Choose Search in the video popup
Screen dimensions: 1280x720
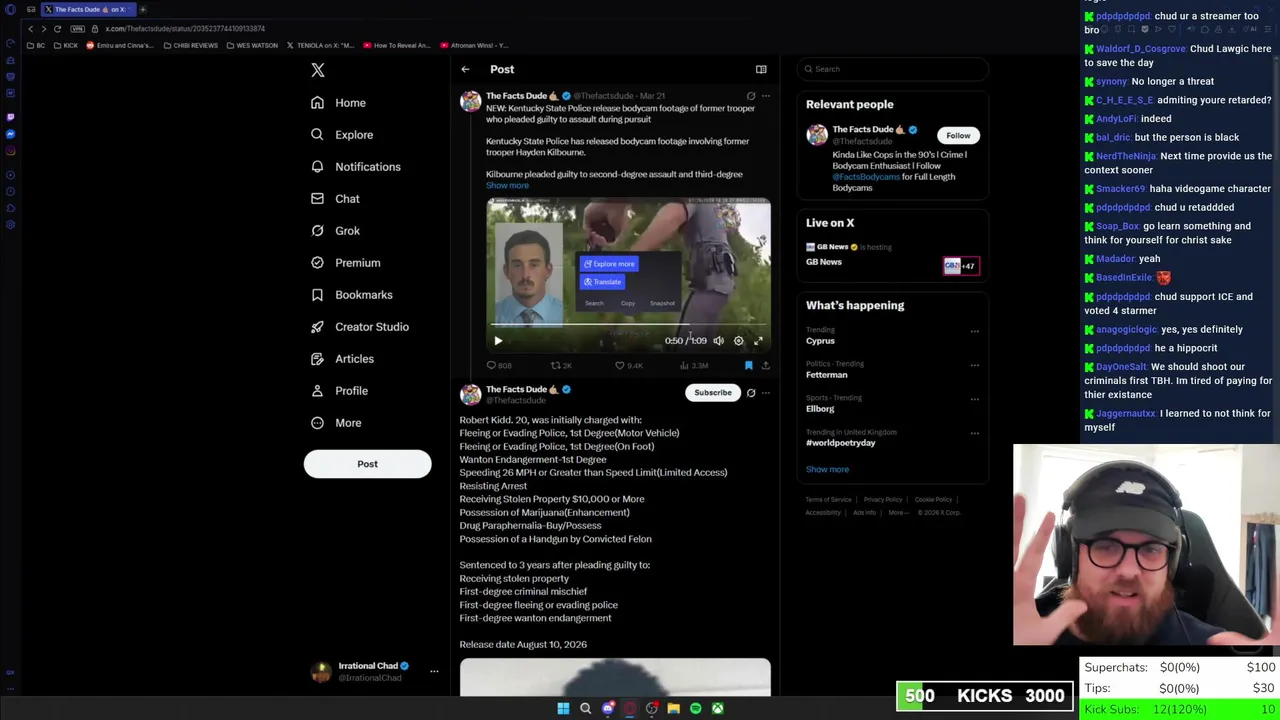click(x=594, y=303)
